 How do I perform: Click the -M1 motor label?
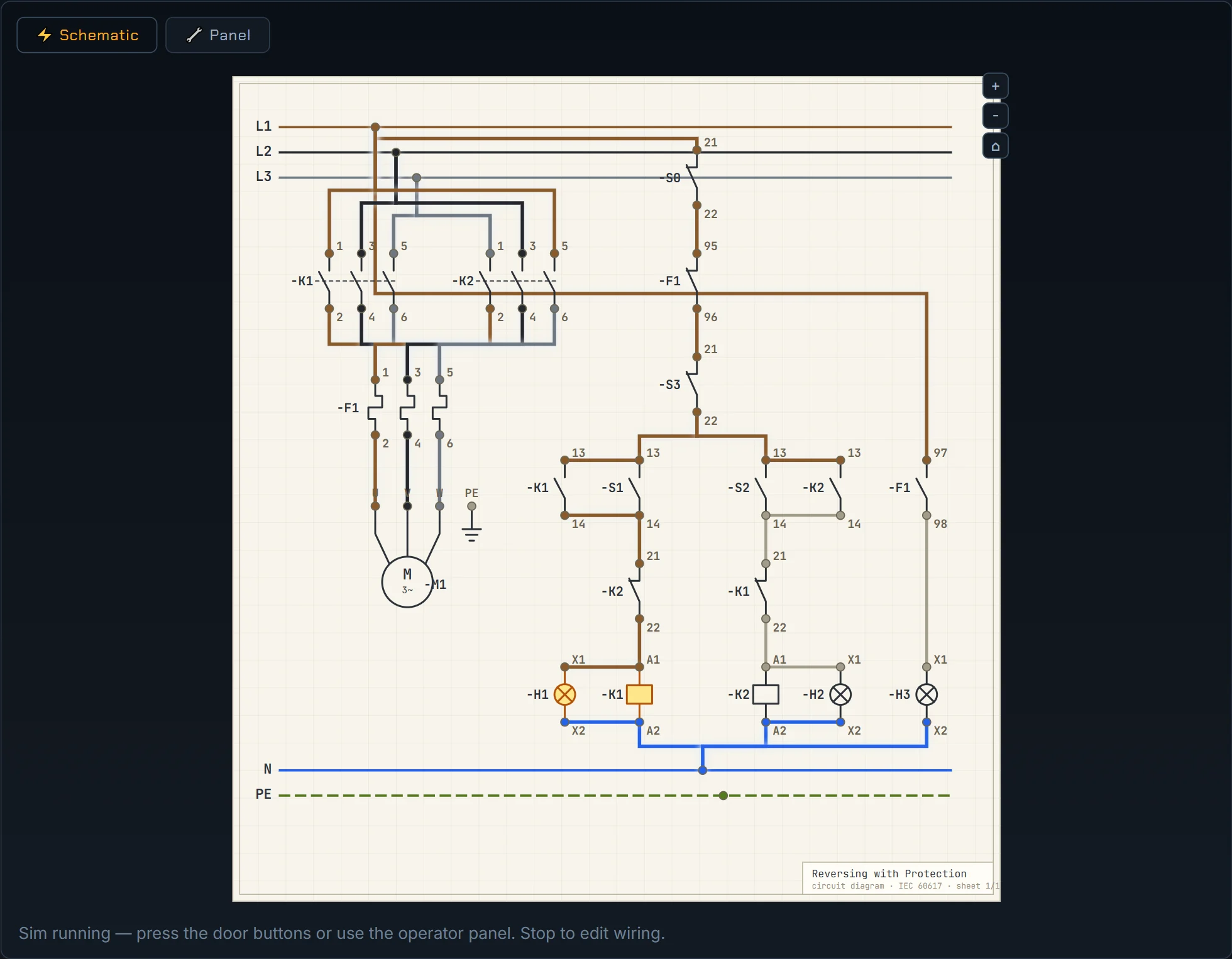point(436,584)
